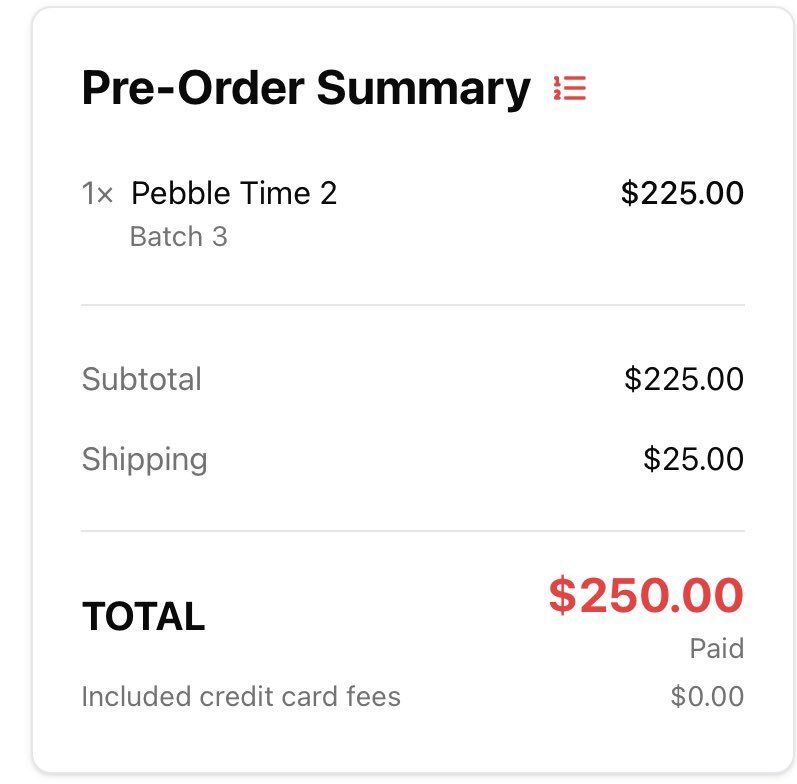Select the Pebble Time 2 item name
This screenshot has width=797, height=784.
click(x=234, y=193)
